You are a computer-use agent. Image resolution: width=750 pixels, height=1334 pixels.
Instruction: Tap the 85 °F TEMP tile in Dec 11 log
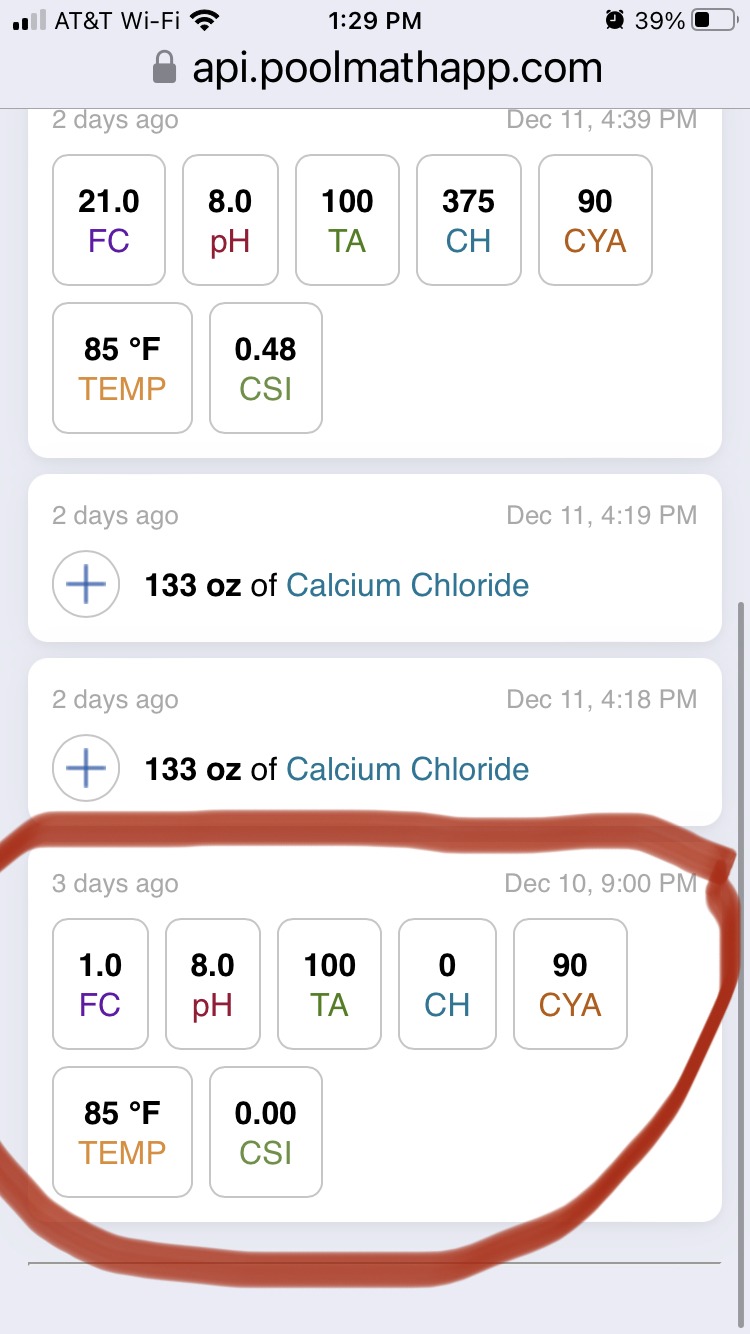point(122,368)
